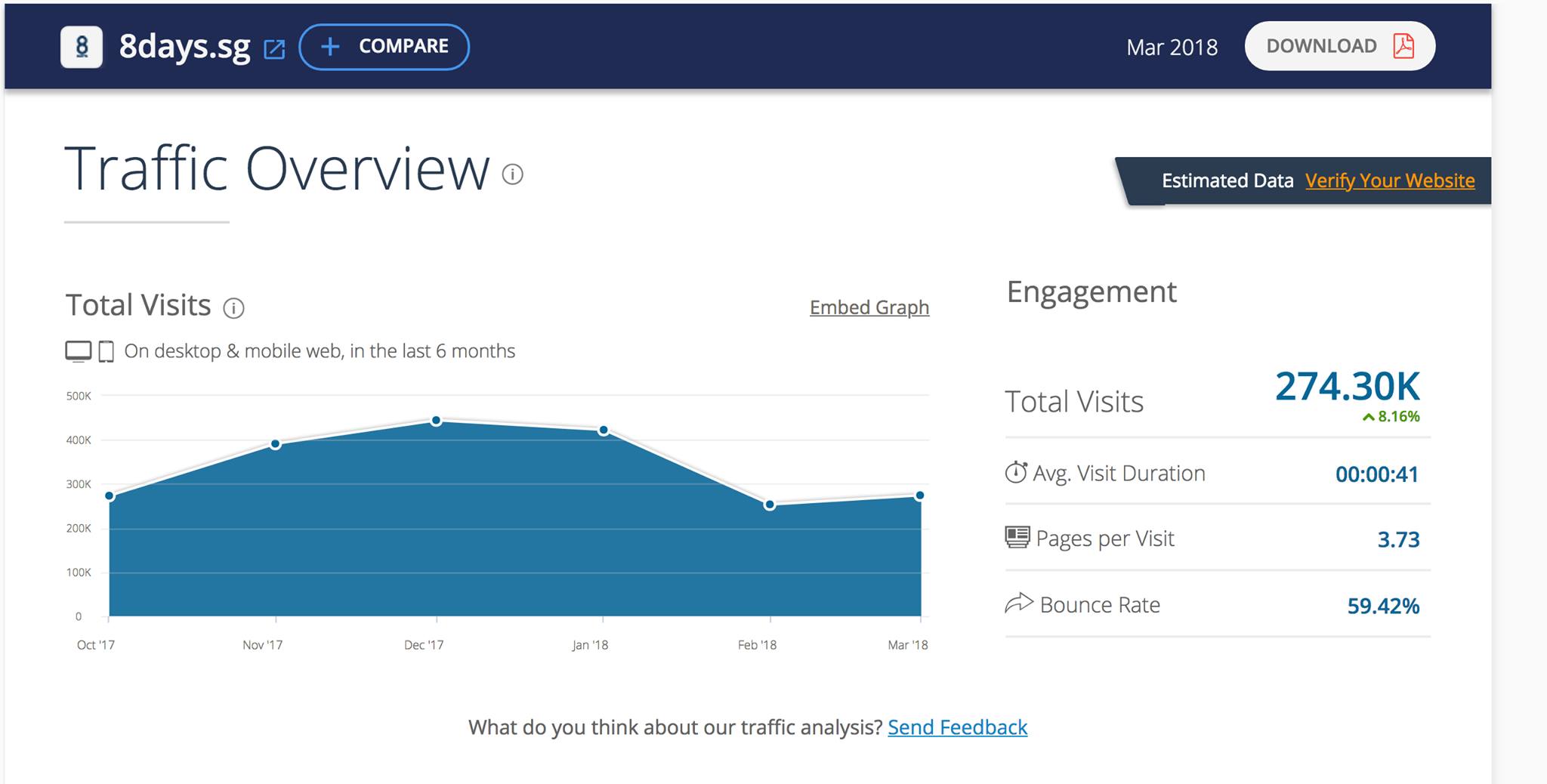
Task: Click the 8days.sg site favicon
Action: [x=82, y=47]
